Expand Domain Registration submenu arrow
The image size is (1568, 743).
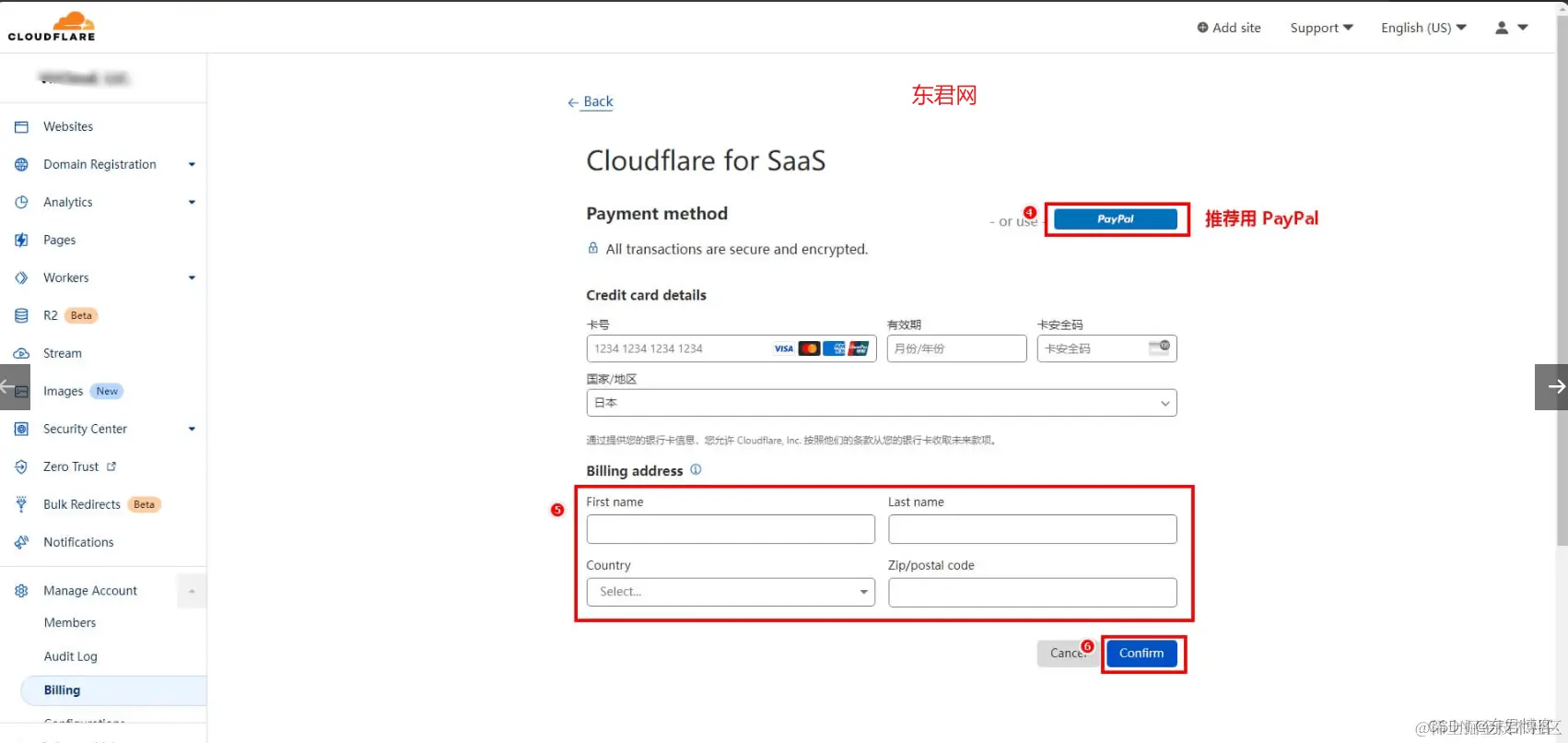(x=192, y=164)
